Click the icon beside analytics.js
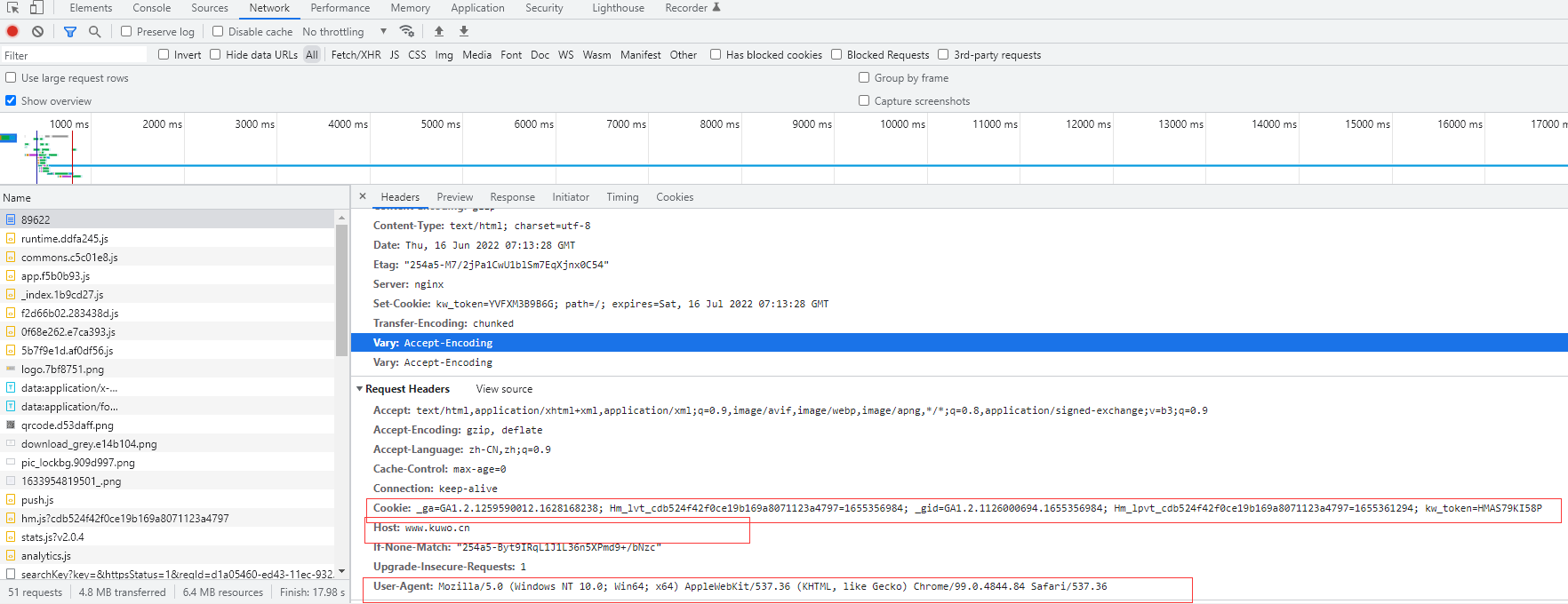The width and height of the screenshot is (1568, 604). pos(11,555)
